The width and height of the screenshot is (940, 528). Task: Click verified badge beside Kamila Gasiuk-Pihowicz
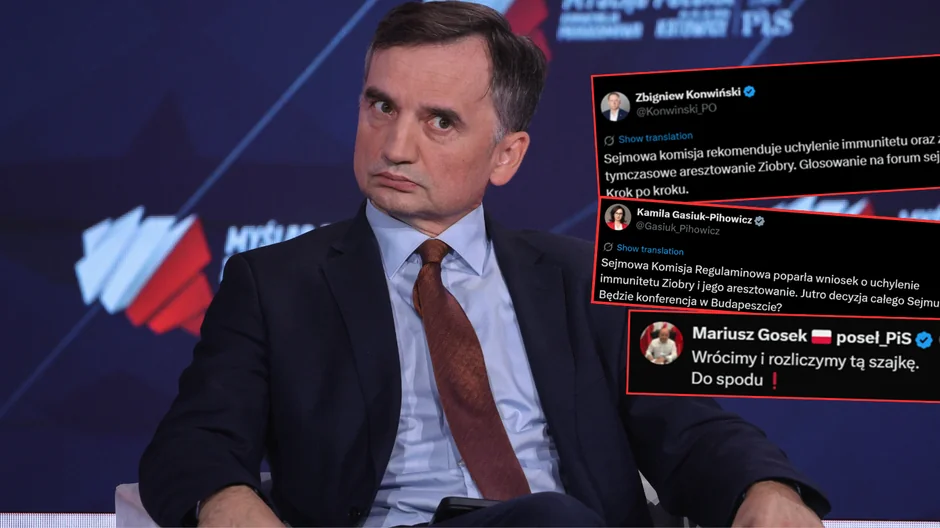coord(760,221)
